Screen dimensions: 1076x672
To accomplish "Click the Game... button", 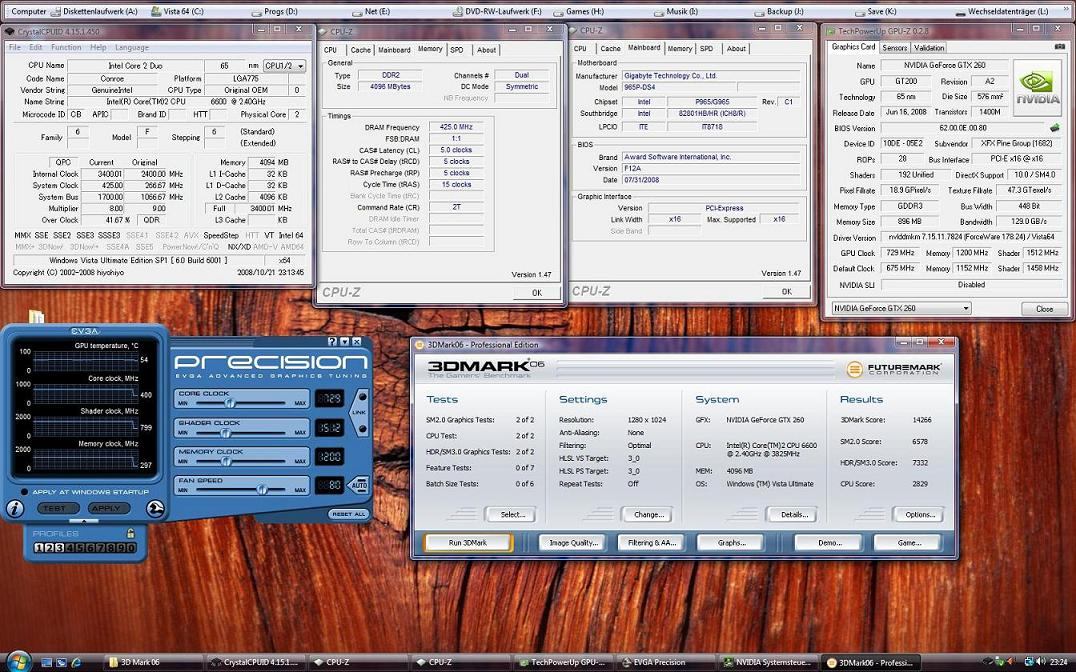I will [x=909, y=542].
